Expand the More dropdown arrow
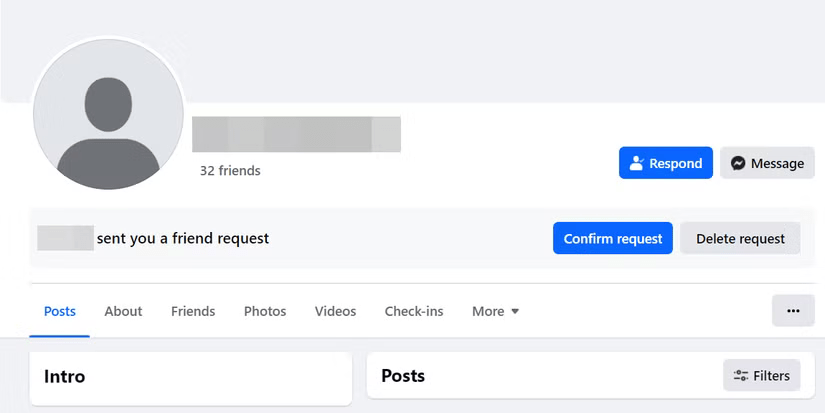 pyautogui.click(x=515, y=311)
